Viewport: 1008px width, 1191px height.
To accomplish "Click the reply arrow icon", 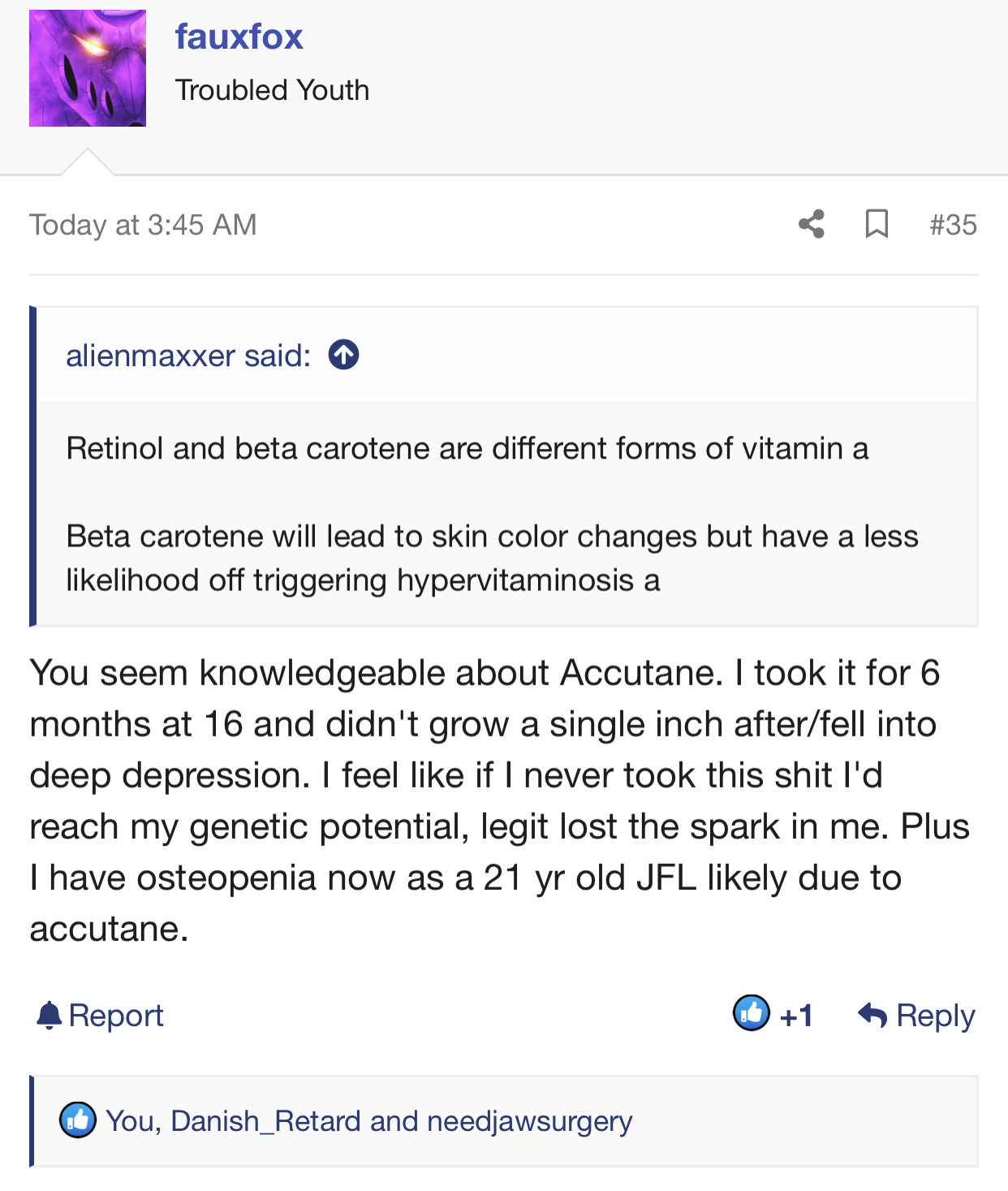I will click(x=872, y=1015).
